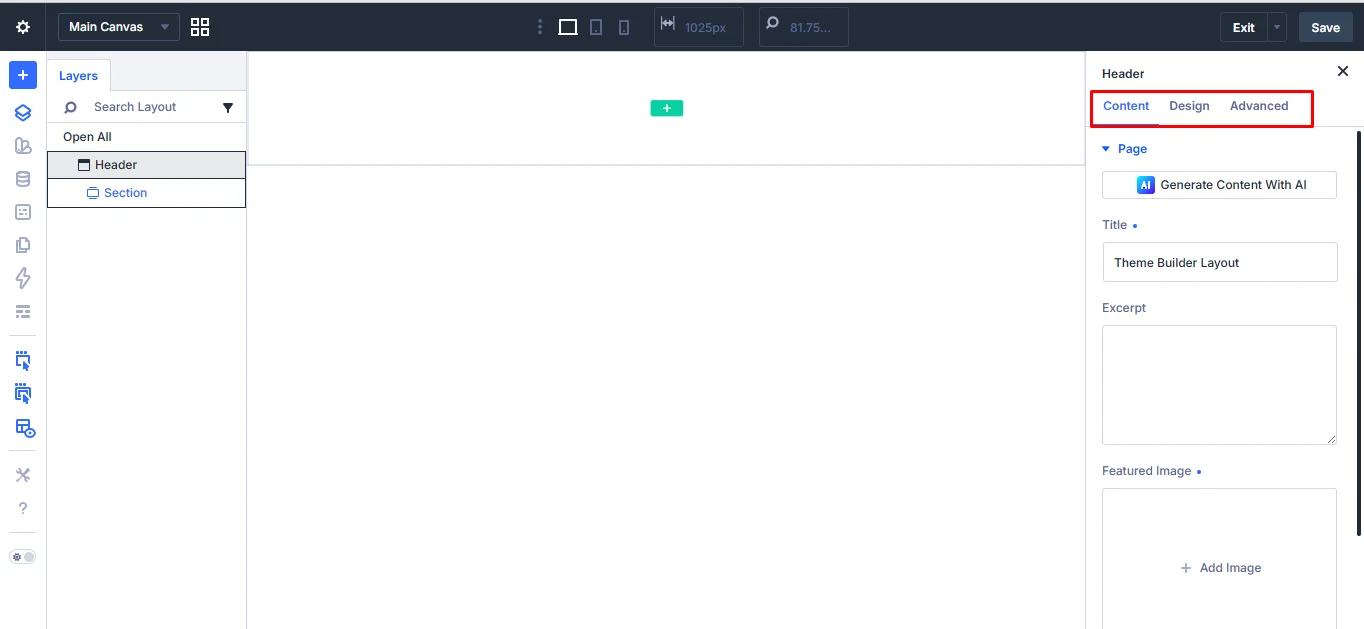
Task: Close the Header settings panel
Action: click(x=1343, y=71)
